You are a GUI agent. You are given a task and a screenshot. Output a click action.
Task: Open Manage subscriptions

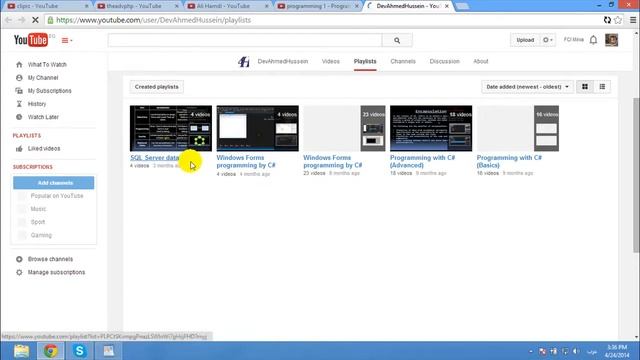(56, 272)
